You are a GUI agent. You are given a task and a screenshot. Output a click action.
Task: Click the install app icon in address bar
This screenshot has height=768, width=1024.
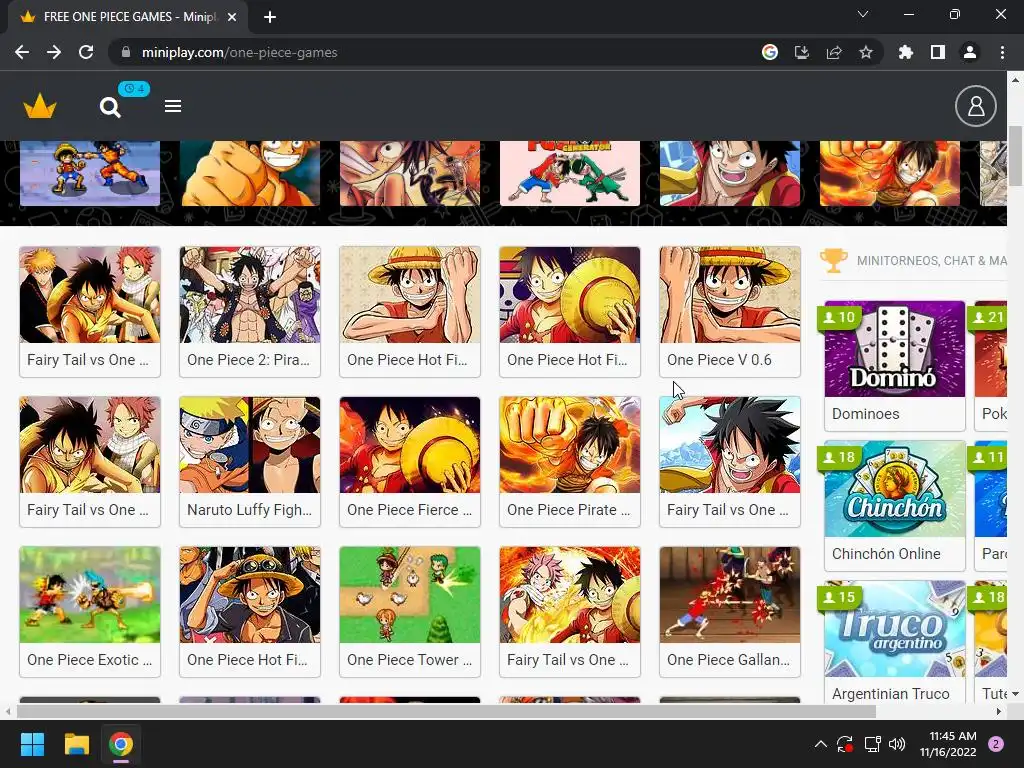802,52
